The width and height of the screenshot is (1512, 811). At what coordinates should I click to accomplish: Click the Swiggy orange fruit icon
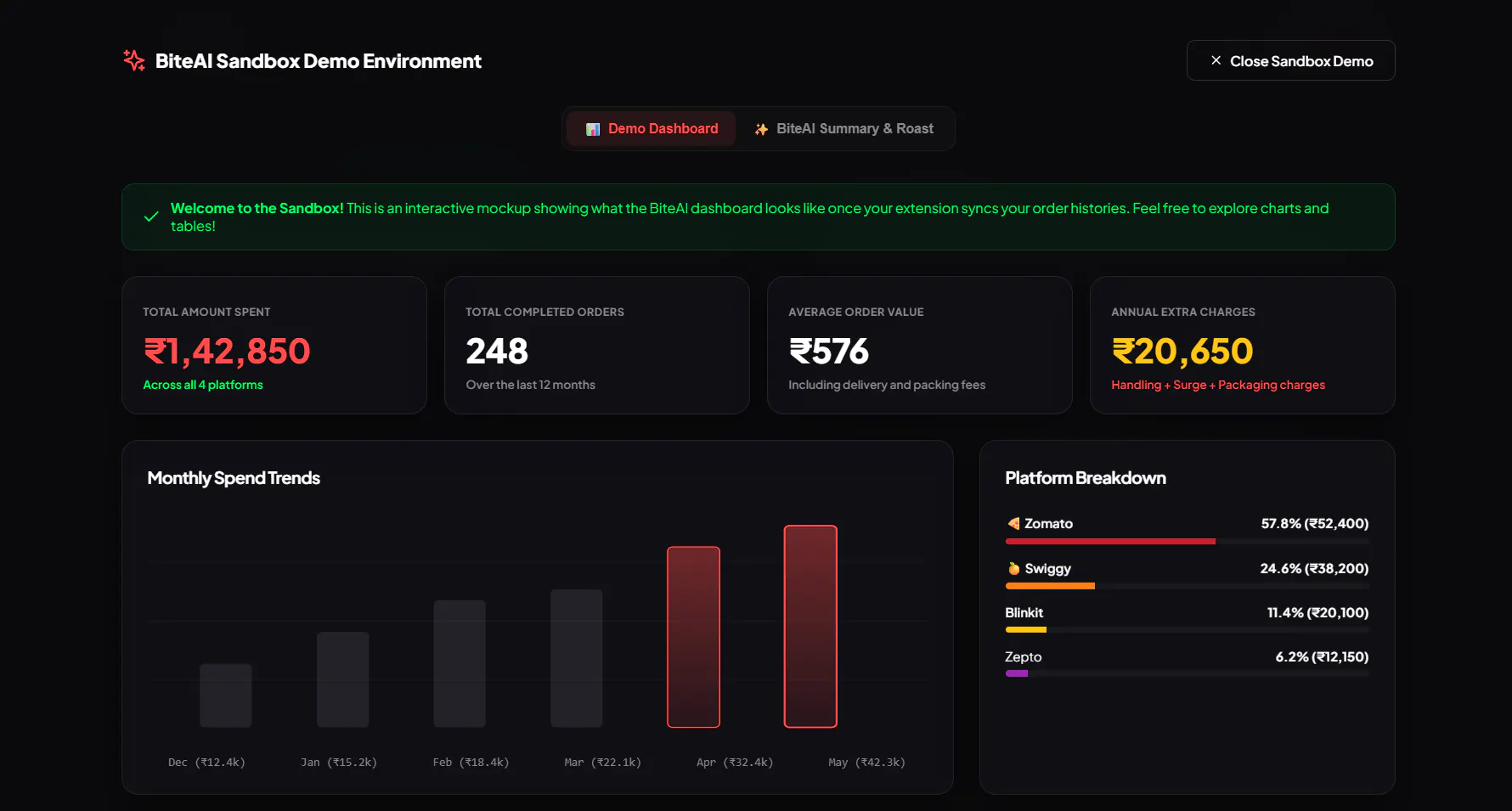pos(1013,568)
